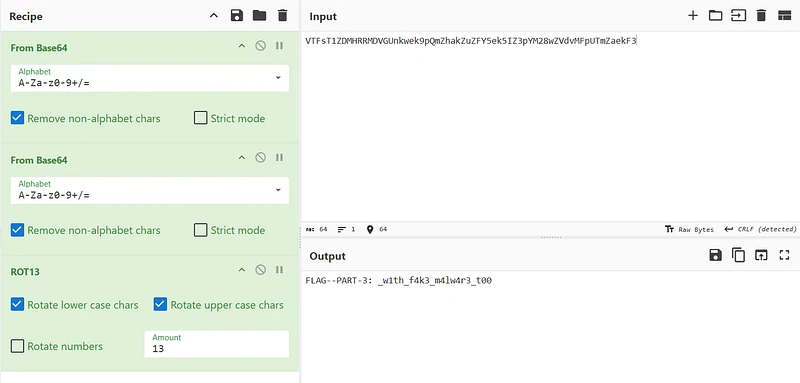The width and height of the screenshot is (800, 383).
Task: Reset pane layout icon in Input header
Action: 784,16
